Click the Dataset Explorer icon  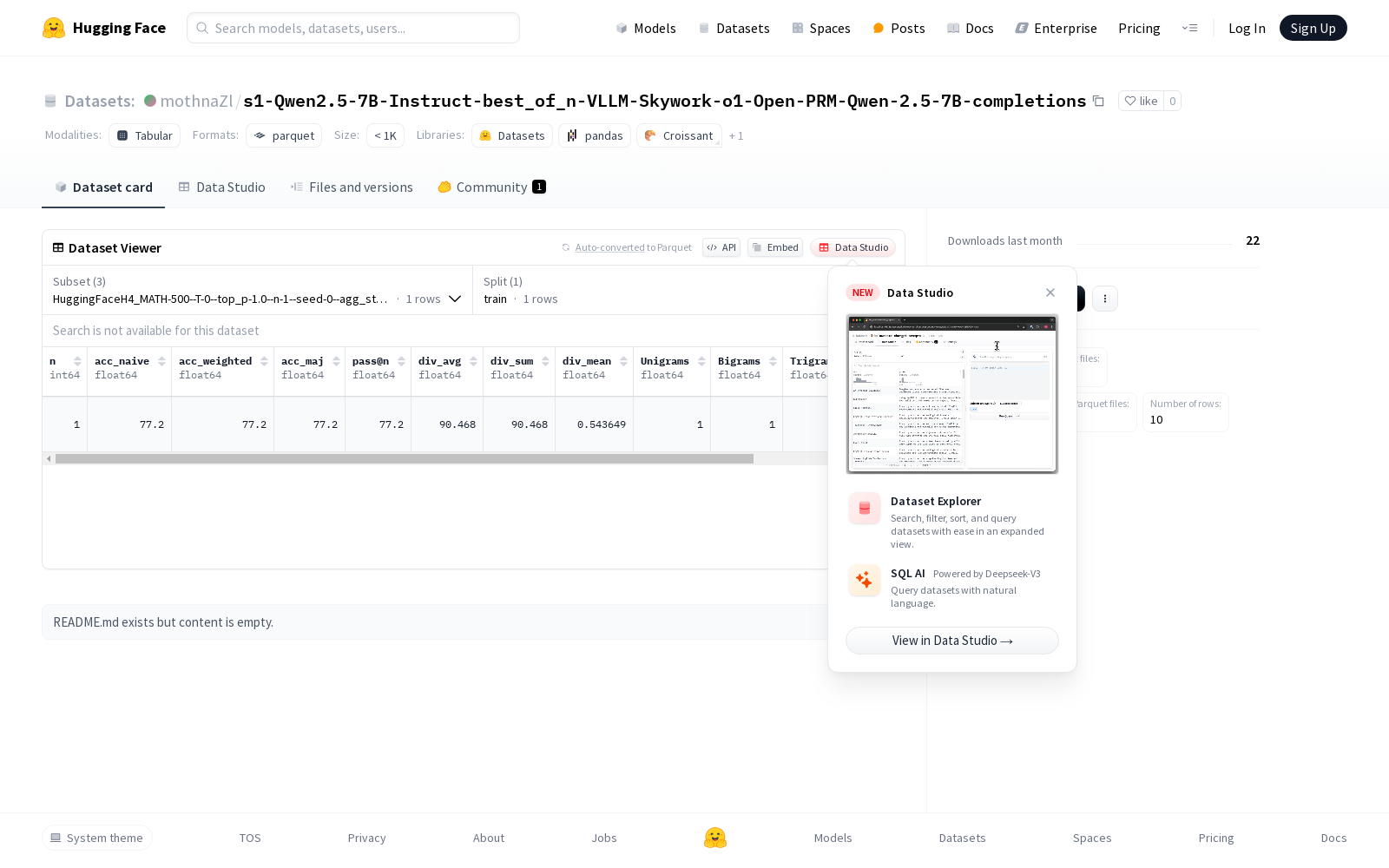(865, 509)
